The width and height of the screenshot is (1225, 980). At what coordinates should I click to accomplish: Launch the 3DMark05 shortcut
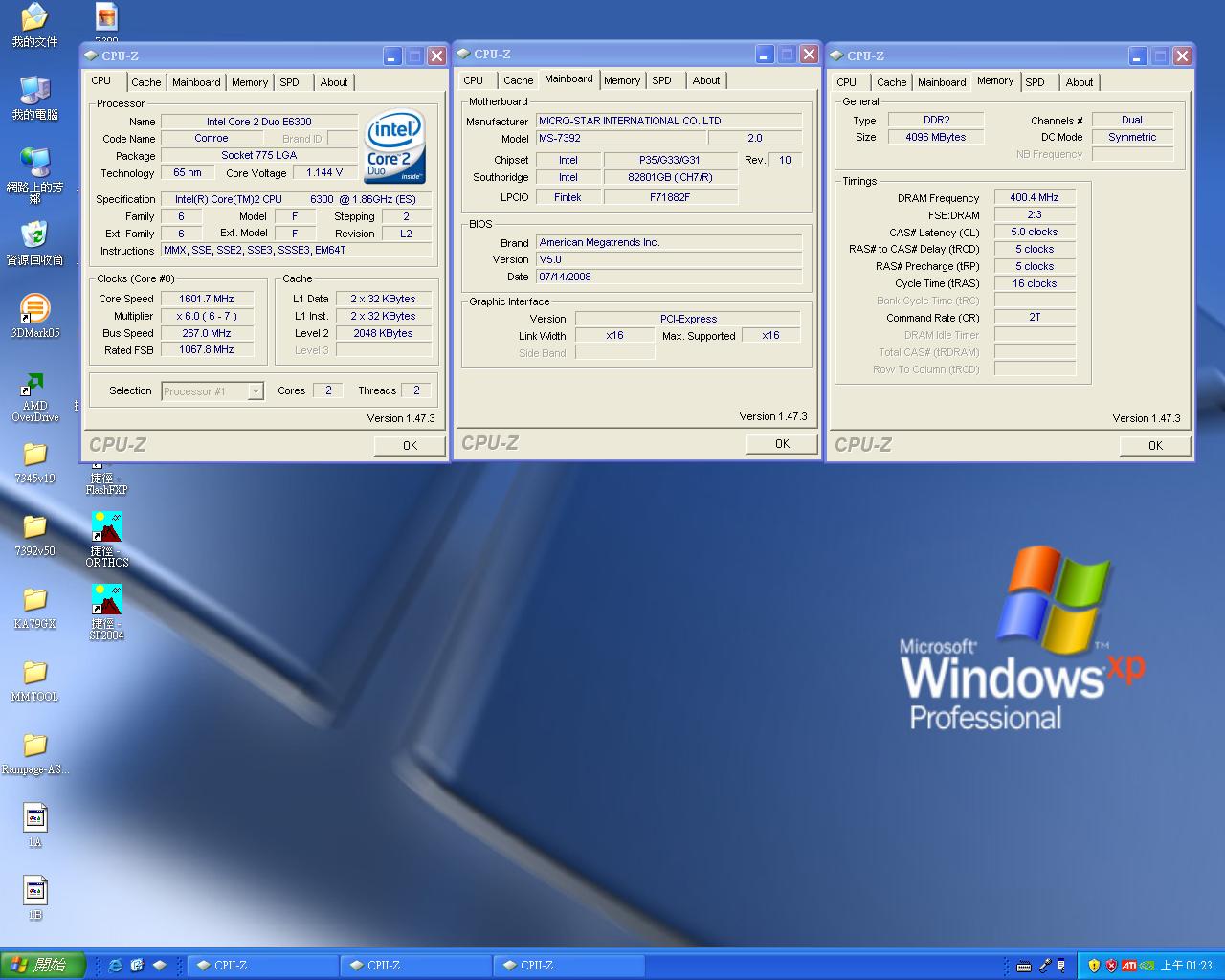[34, 316]
